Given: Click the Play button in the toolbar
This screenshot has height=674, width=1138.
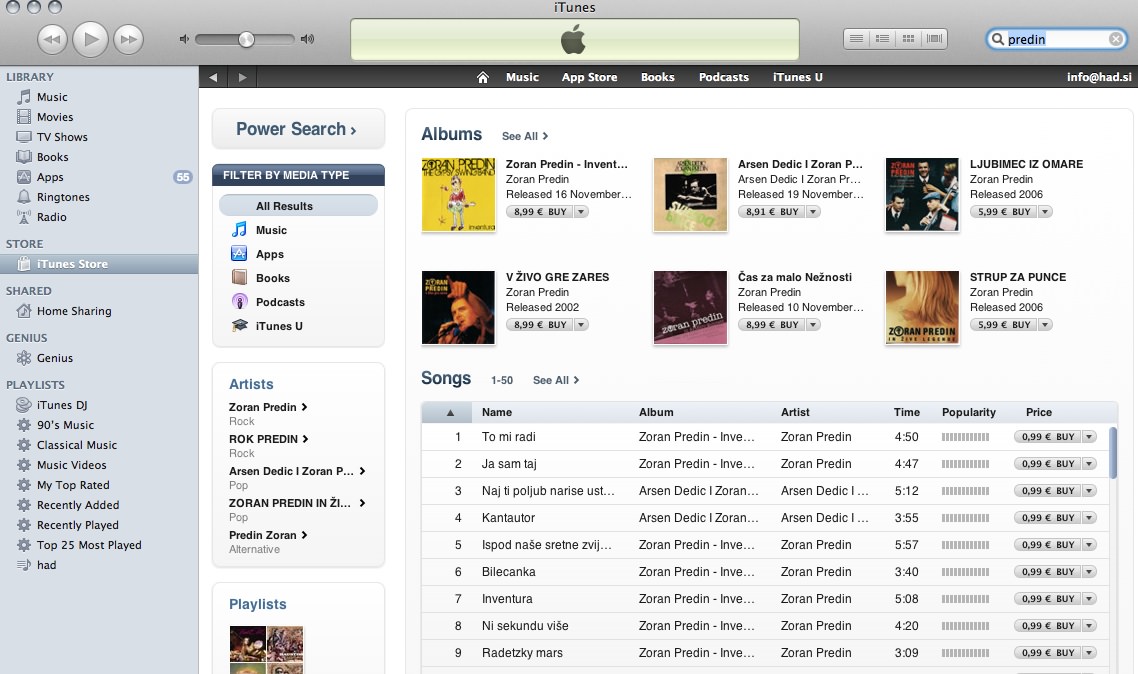Looking at the screenshot, I should point(90,39).
